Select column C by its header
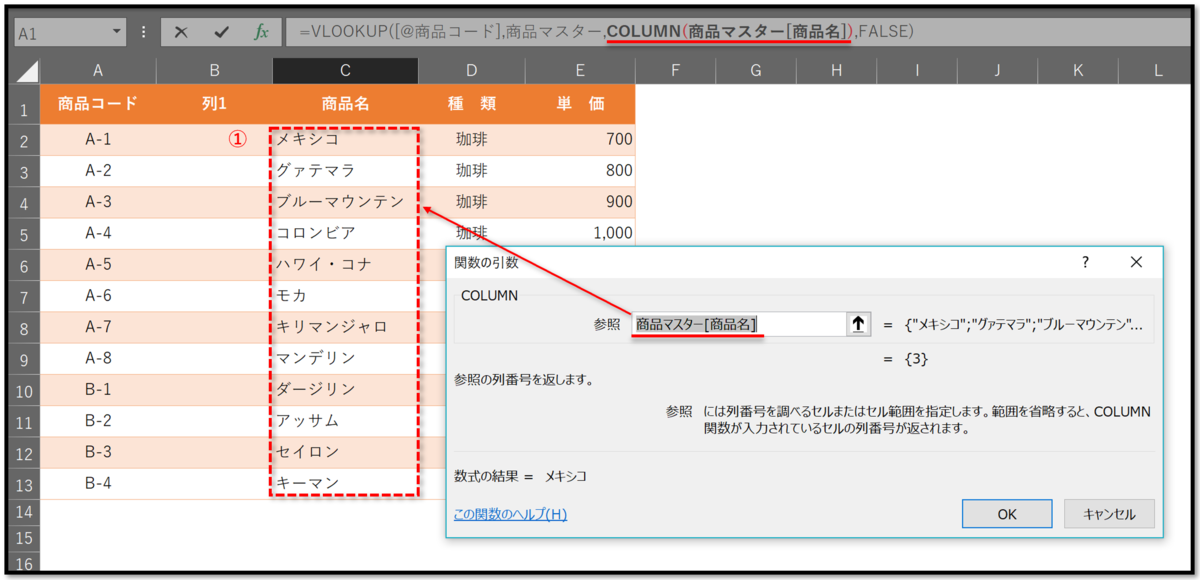Viewport: 1200px width, 580px height. [345, 70]
